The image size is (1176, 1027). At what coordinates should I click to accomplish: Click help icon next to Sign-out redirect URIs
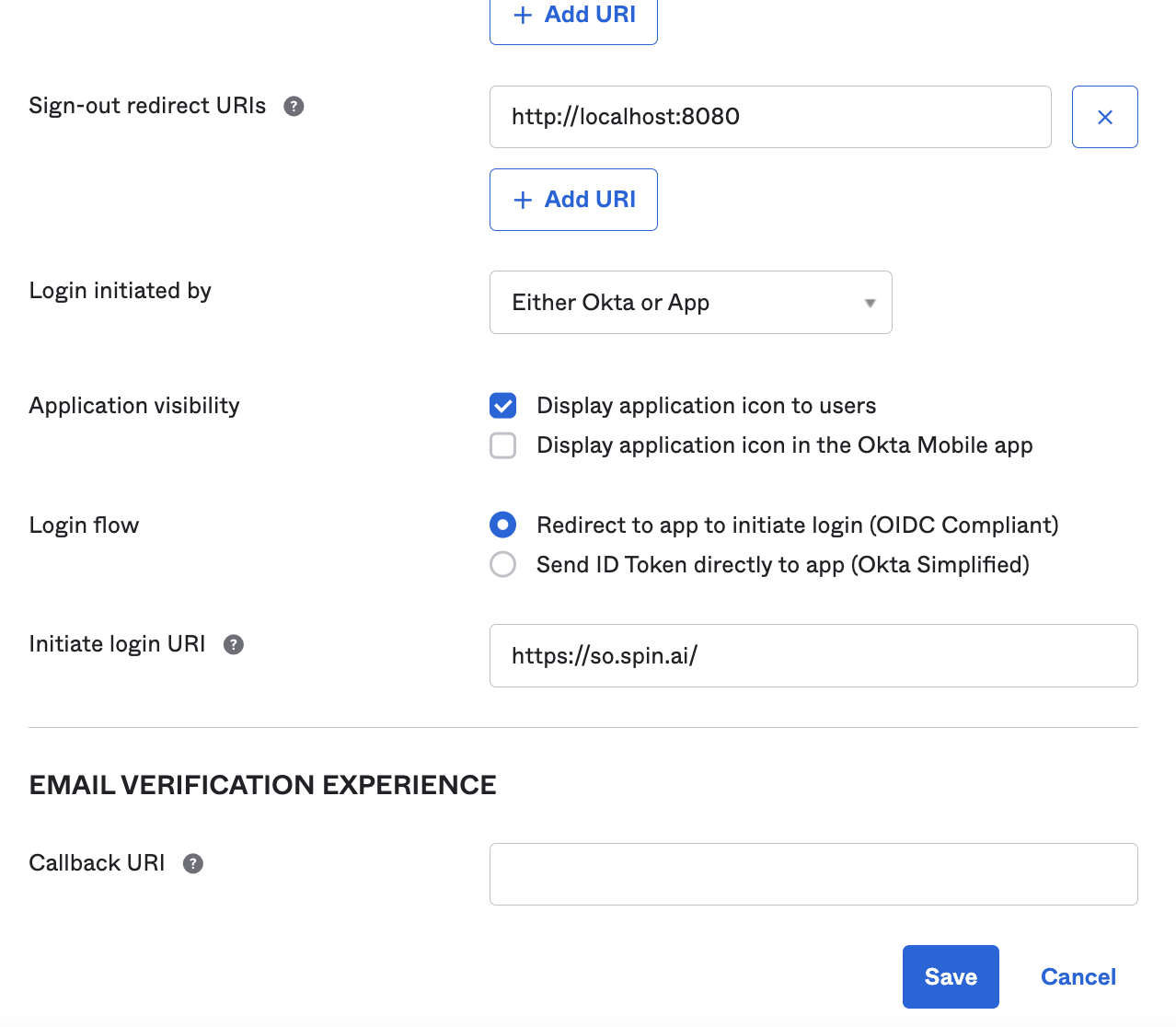294,107
